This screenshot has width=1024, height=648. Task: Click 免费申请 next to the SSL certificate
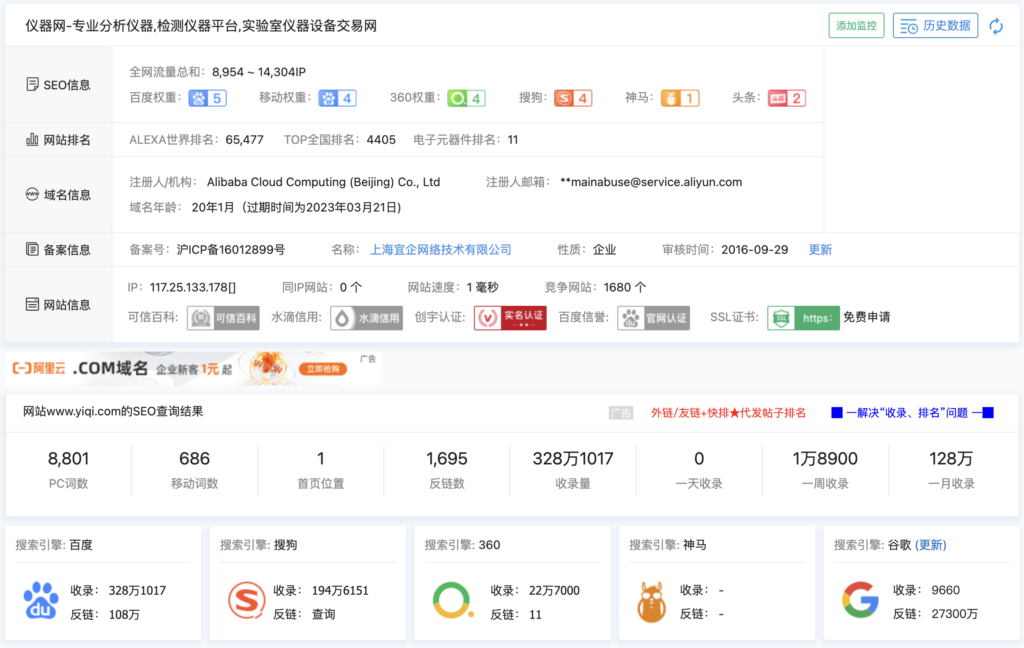coord(866,318)
